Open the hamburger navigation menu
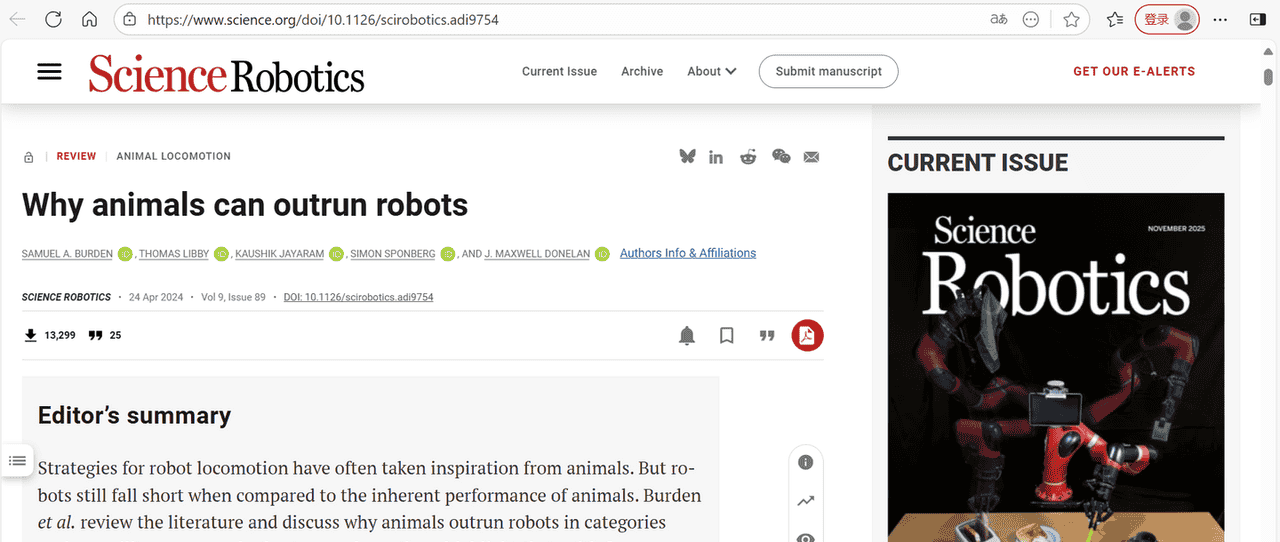The height and width of the screenshot is (542, 1280). tap(49, 72)
